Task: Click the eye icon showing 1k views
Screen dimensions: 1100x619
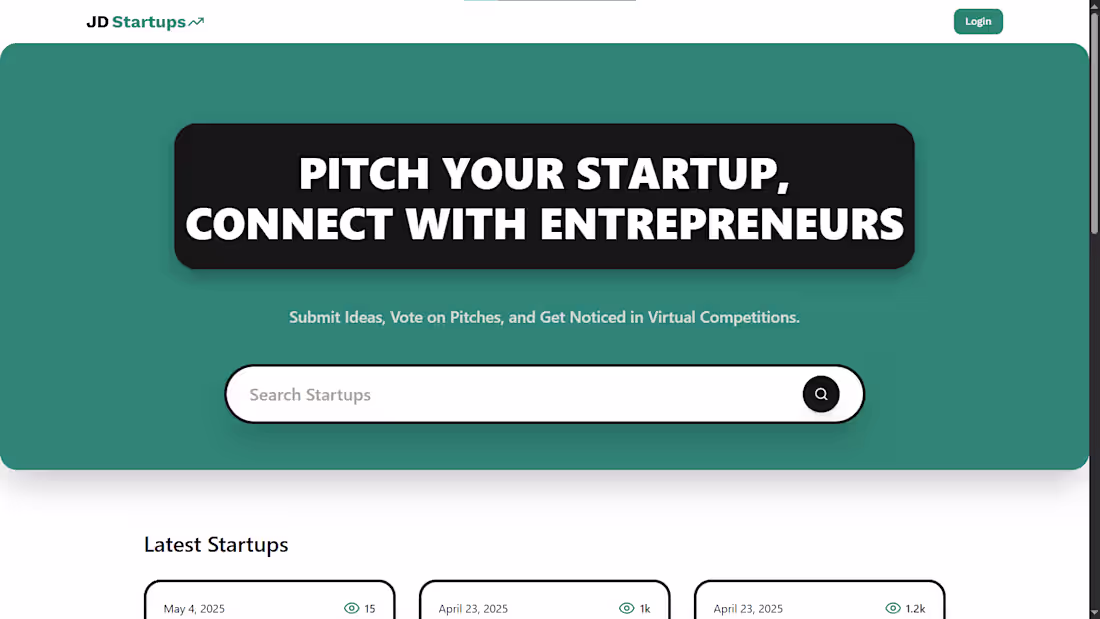Action: 626,608
